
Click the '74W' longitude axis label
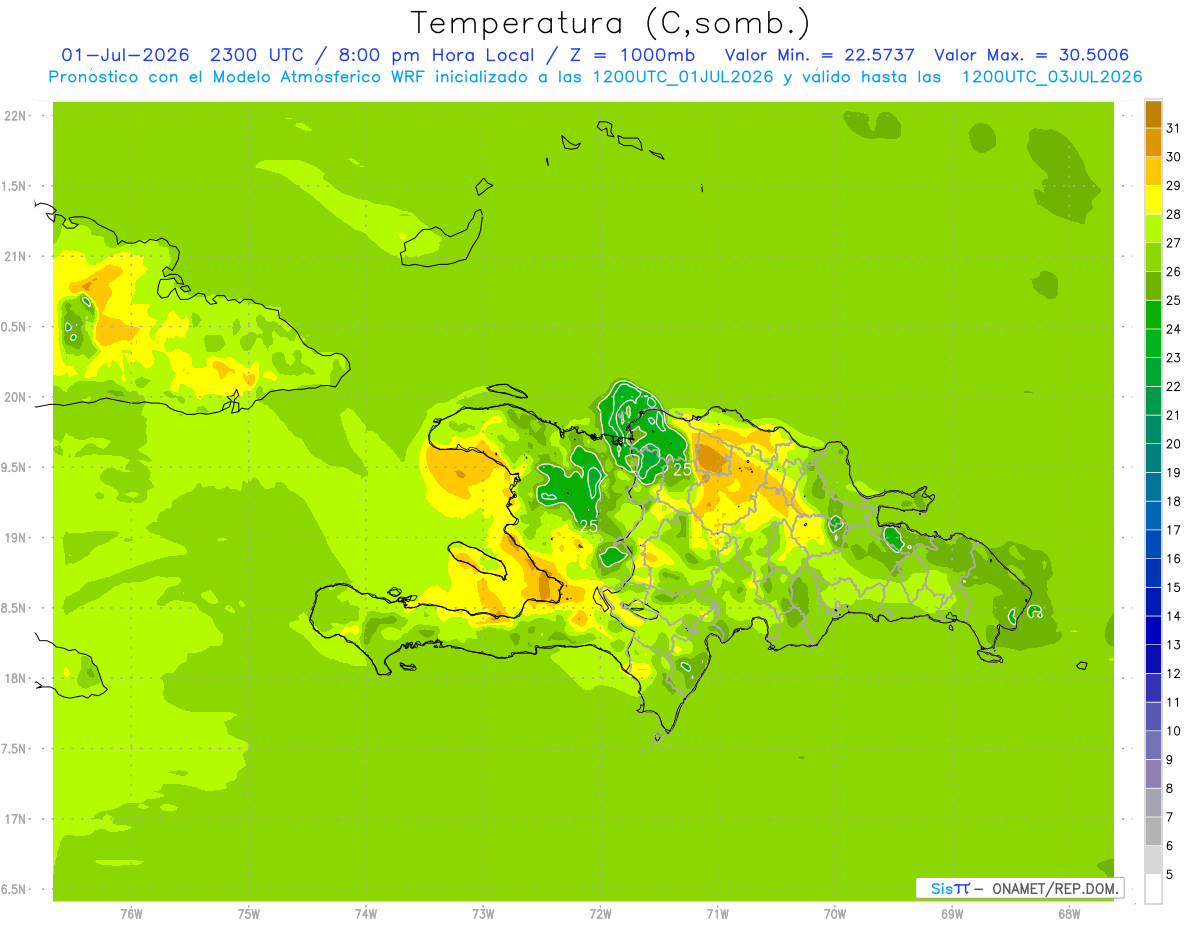pos(366,914)
